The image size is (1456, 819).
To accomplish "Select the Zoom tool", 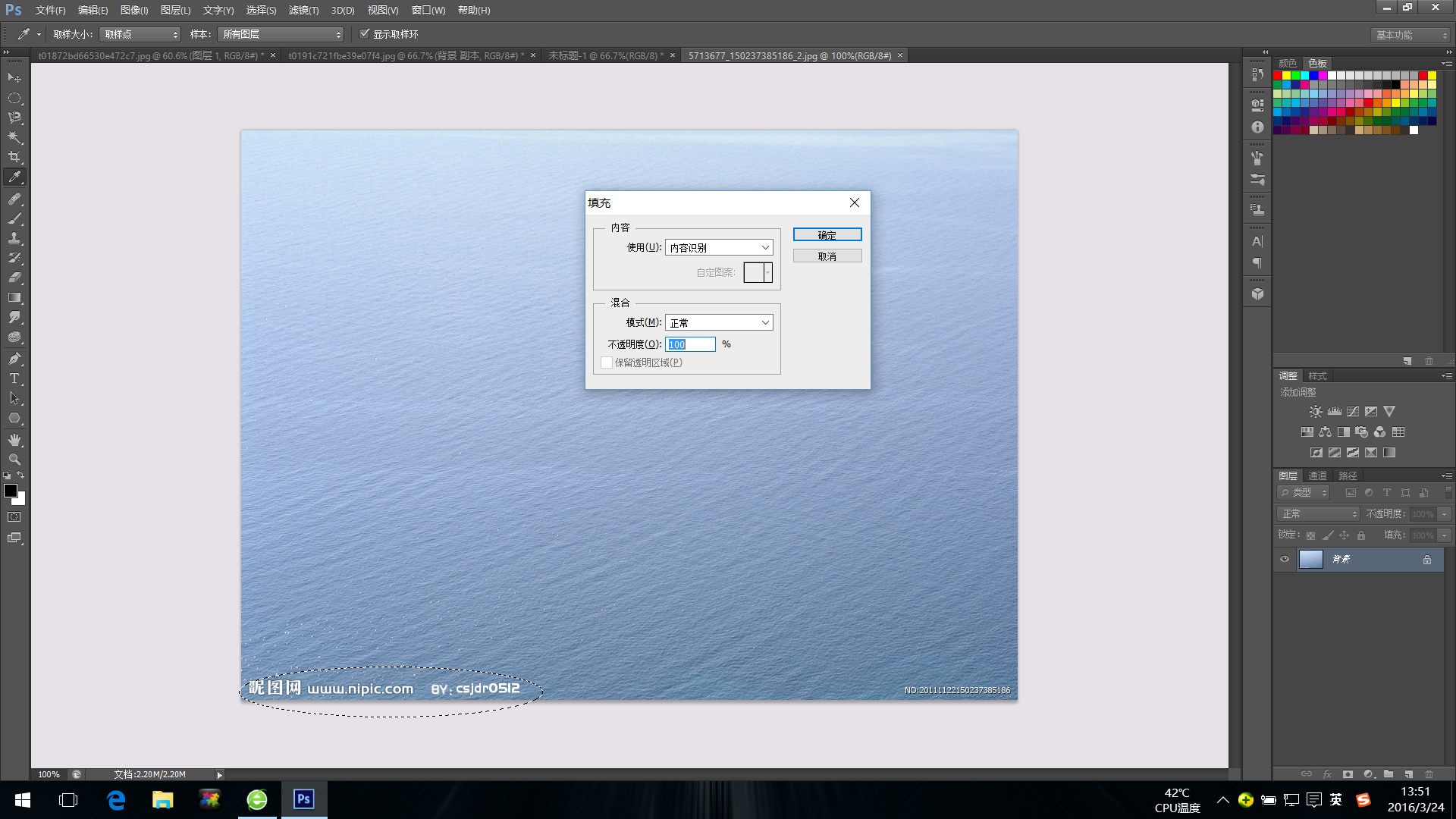I will coord(14,460).
